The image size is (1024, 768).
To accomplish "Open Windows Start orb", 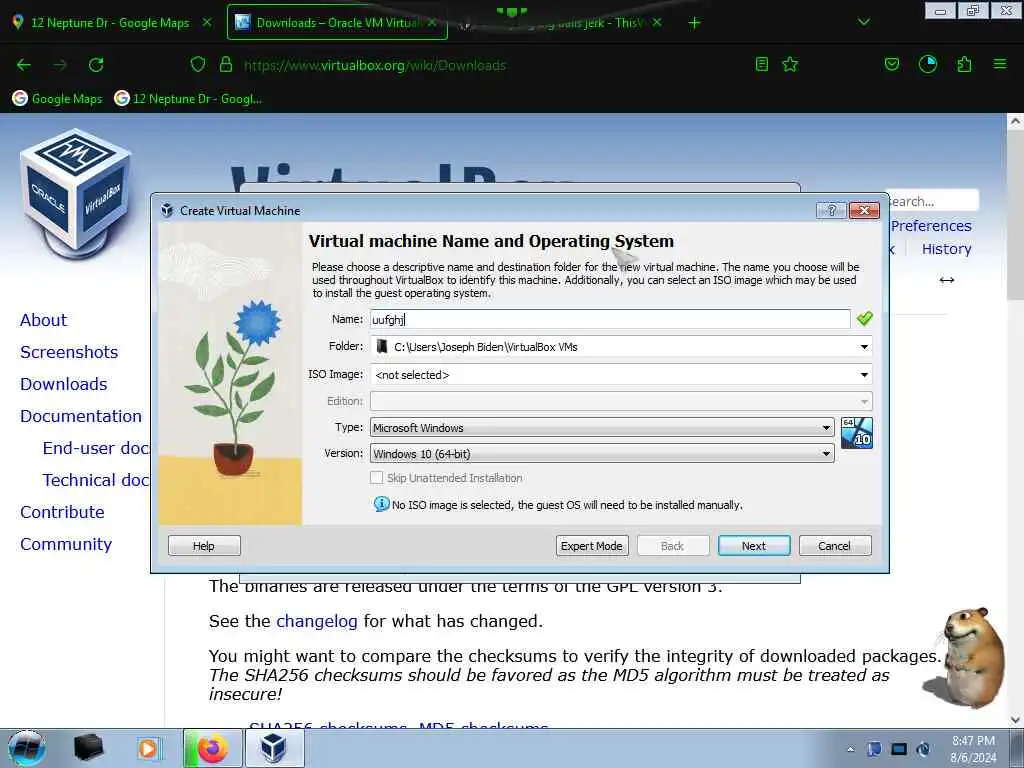I will (27, 748).
